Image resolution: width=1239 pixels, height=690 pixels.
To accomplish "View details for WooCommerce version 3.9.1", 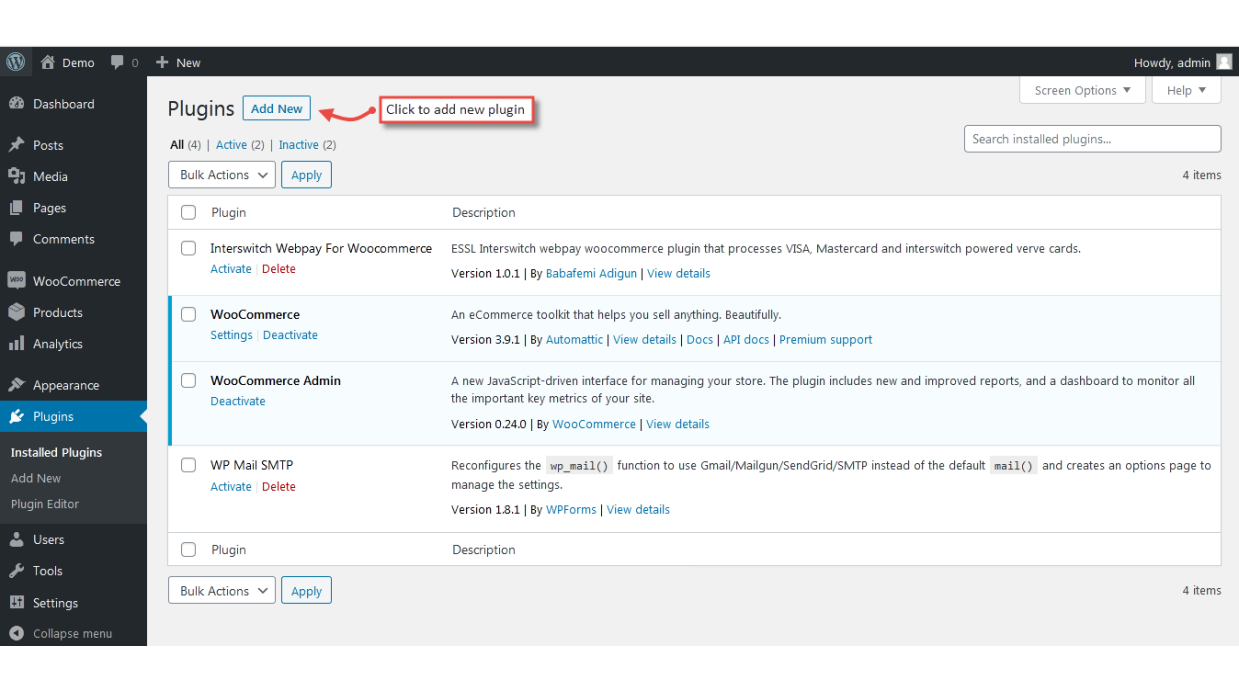I will (645, 340).
